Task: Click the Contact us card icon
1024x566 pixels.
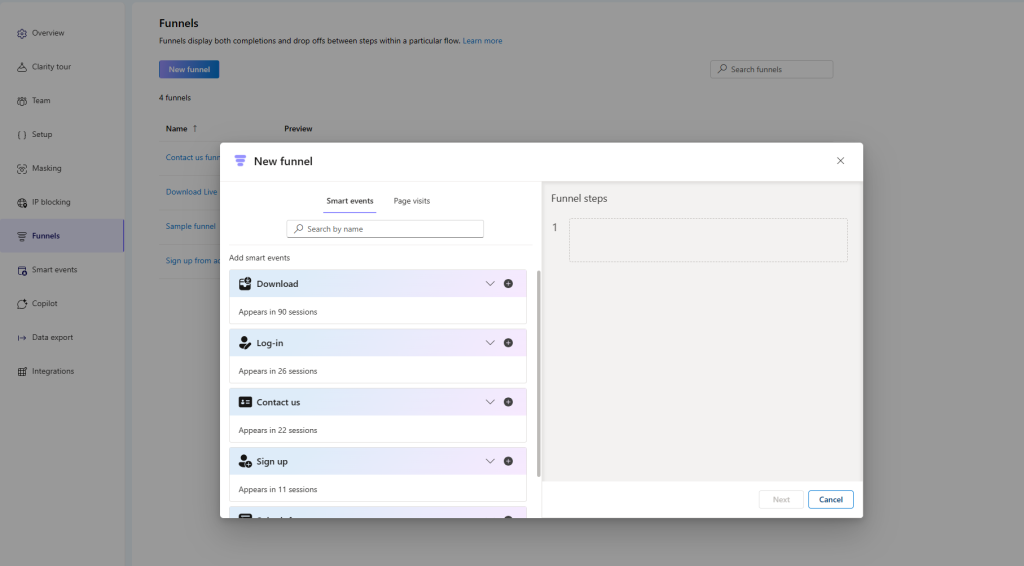Action: pos(245,402)
